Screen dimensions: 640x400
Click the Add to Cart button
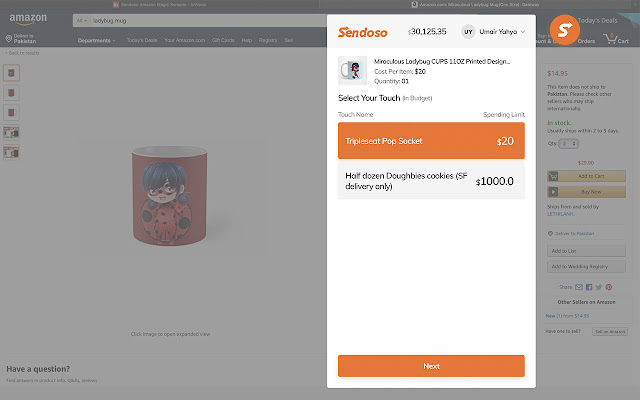coord(586,176)
